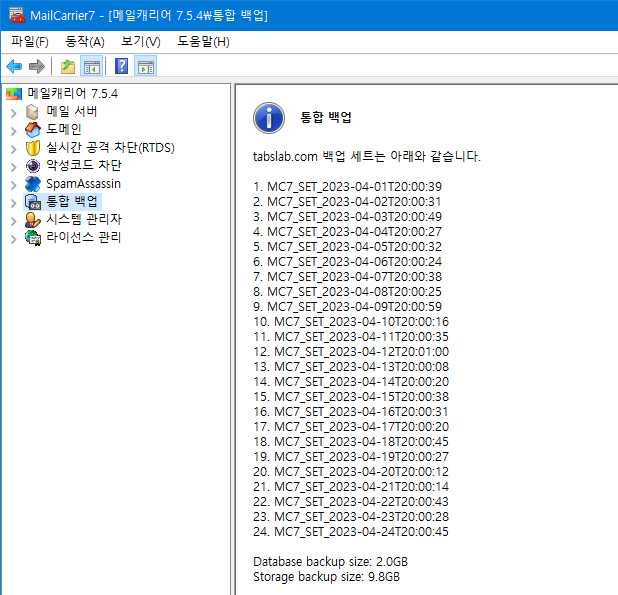Viewport: 618px width, 595px height.
Task: Click the Up one level folder icon
Action: pyautogui.click(x=67, y=67)
